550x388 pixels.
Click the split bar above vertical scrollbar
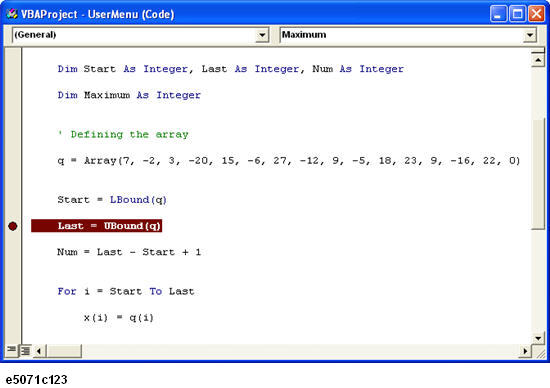click(538, 51)
